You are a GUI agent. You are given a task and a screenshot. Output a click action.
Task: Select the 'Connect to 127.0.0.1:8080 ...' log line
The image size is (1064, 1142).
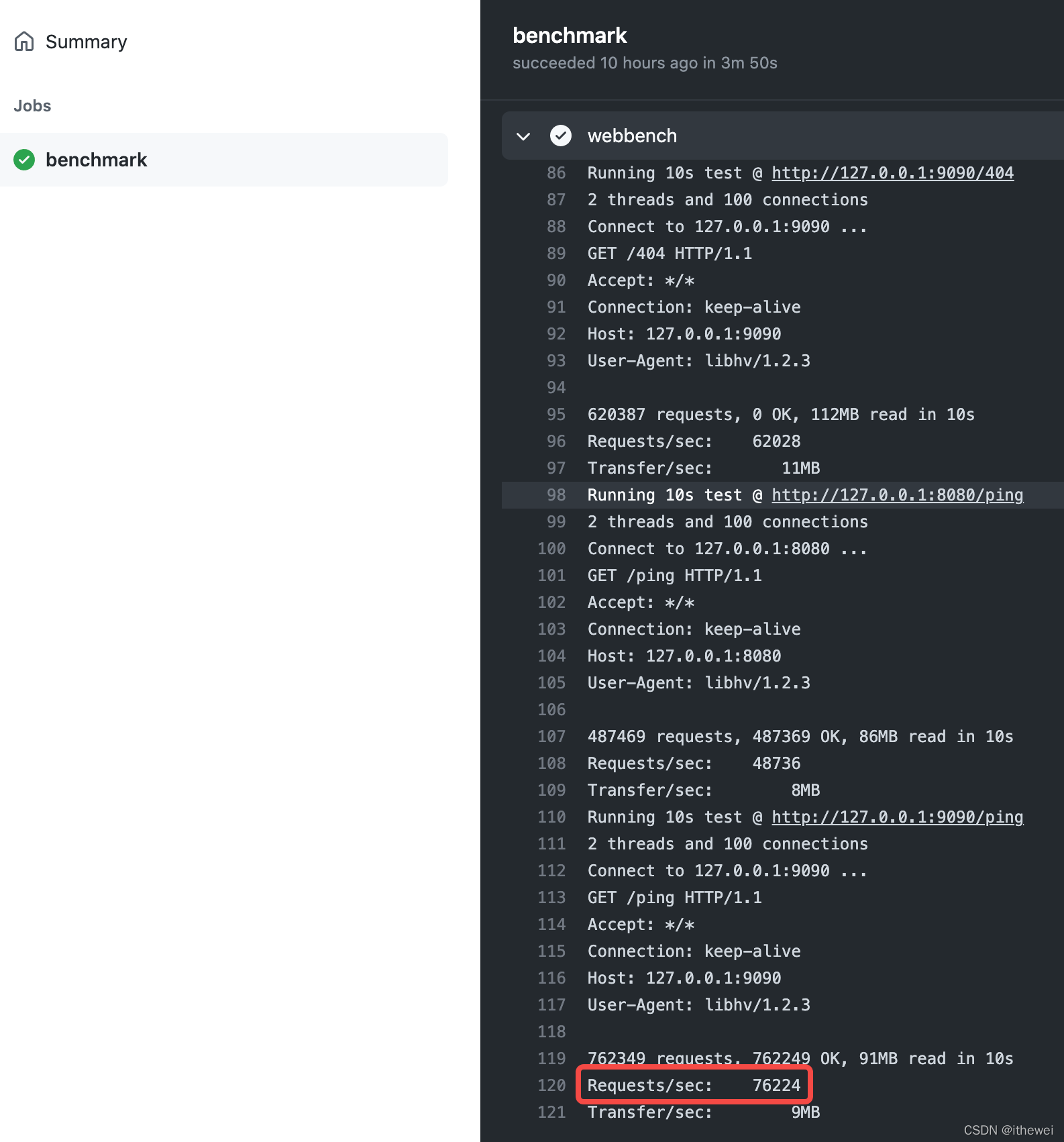727,549
